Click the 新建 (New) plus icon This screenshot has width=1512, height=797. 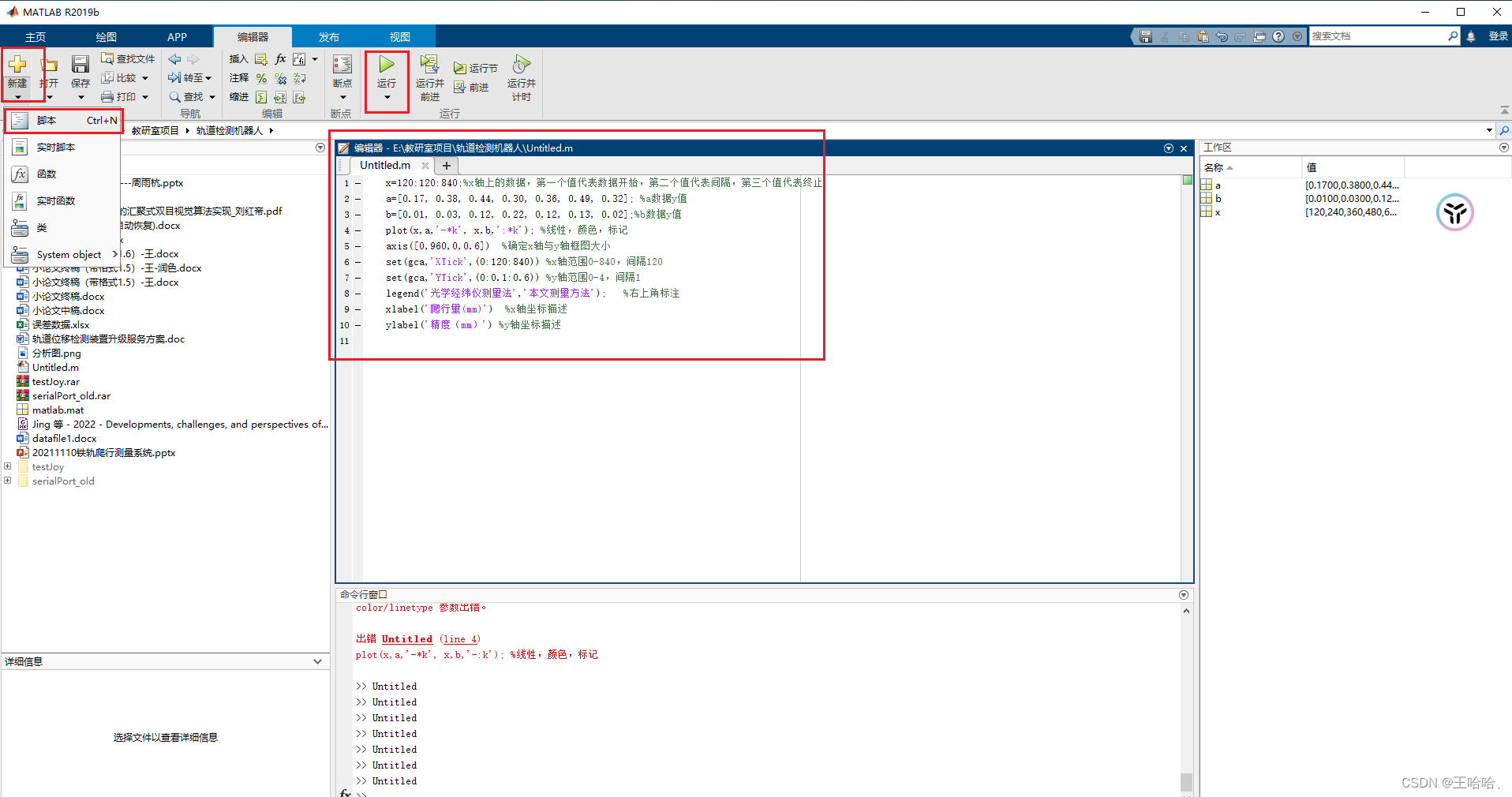pos(17,64)
